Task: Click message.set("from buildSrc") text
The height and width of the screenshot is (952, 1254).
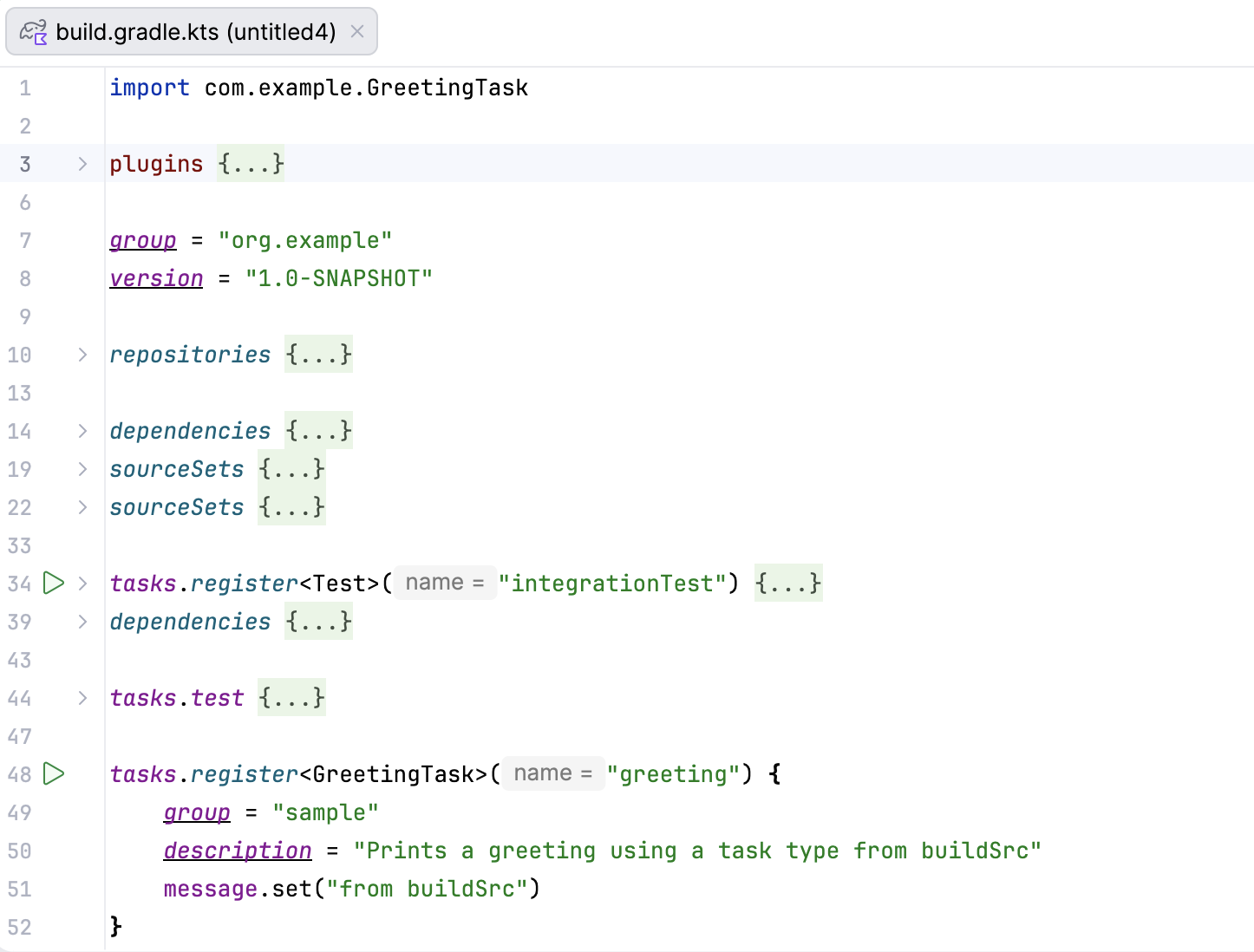Action: coord(352,889)
